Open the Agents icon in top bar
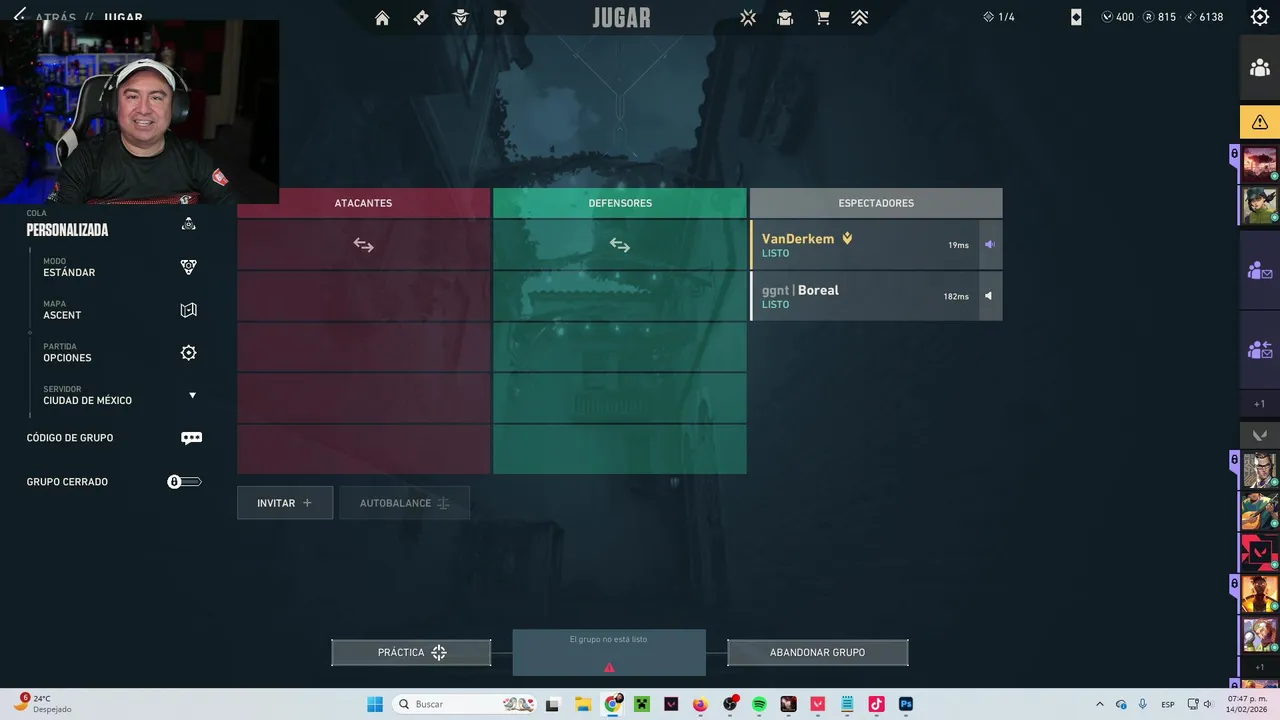This screenshot has width=1280, height=720. click(x=461, y=18)
